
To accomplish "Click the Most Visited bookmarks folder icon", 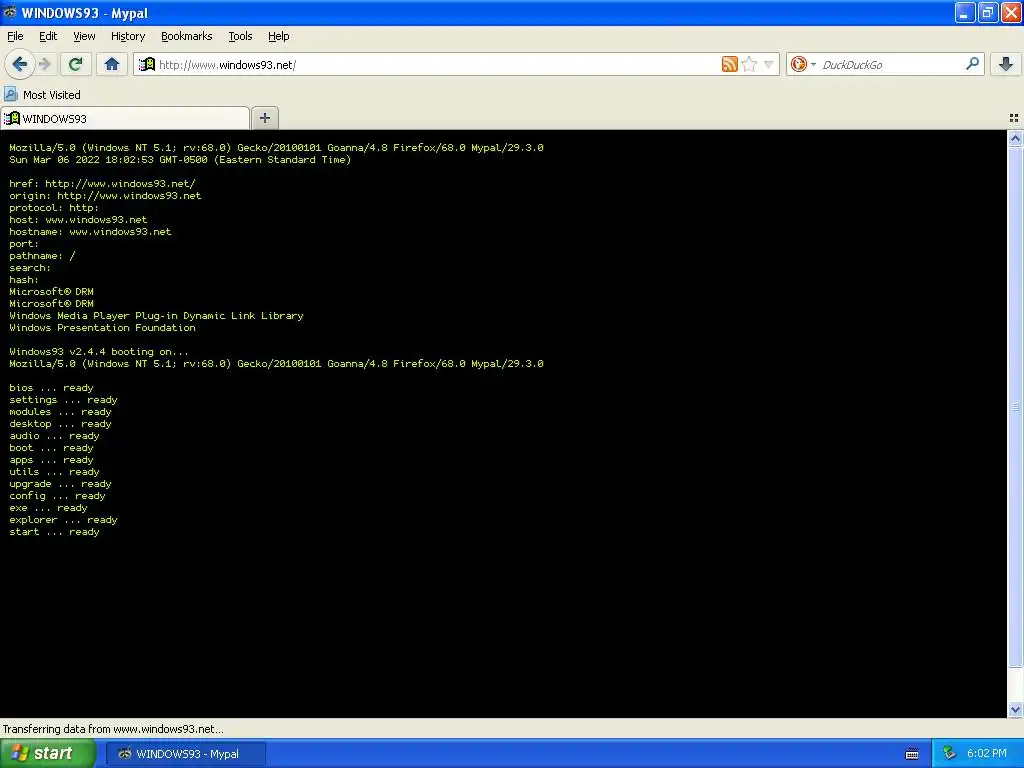I will (x=10, y=94).
